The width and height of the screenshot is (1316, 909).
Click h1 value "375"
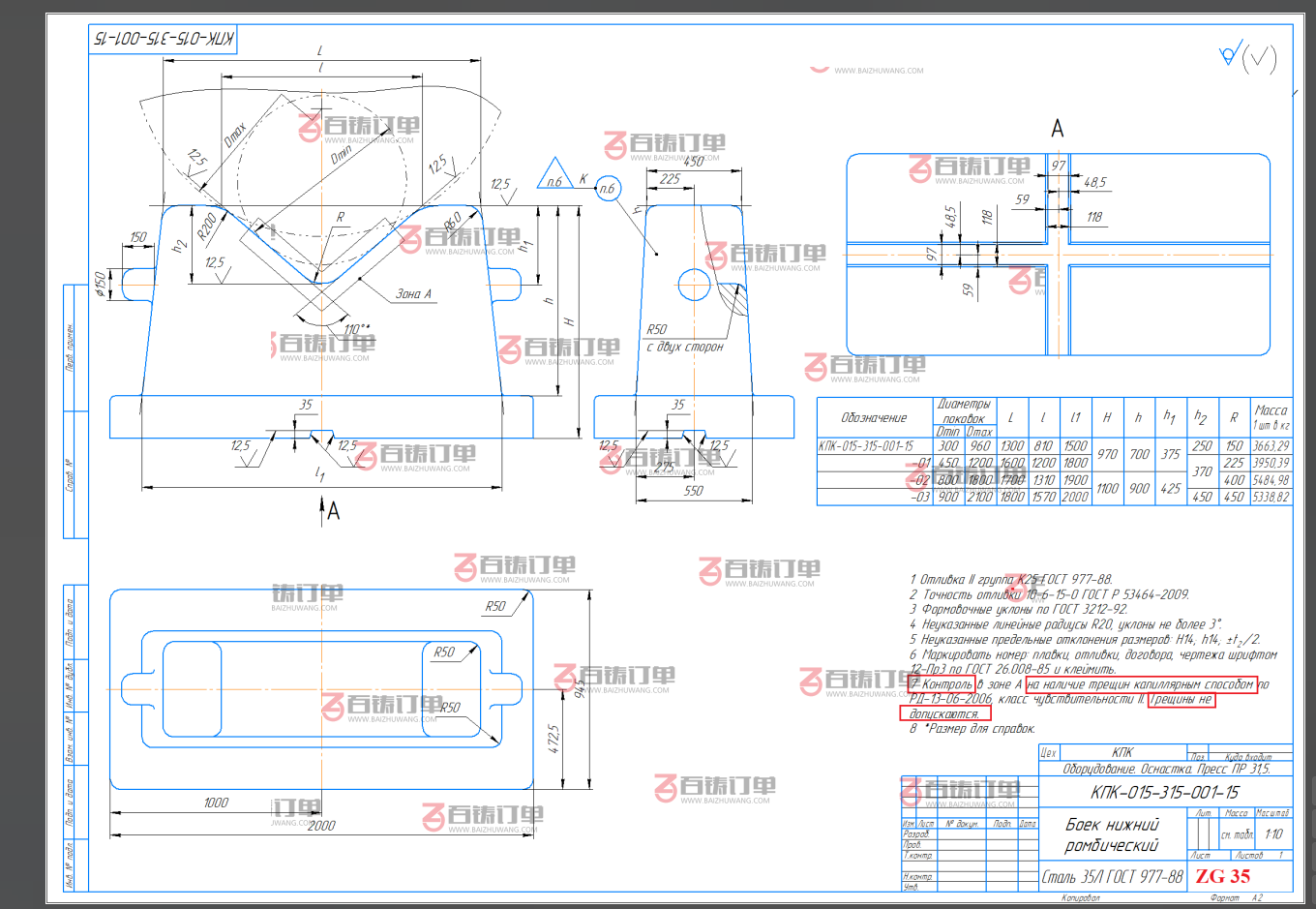point(1171,454)
